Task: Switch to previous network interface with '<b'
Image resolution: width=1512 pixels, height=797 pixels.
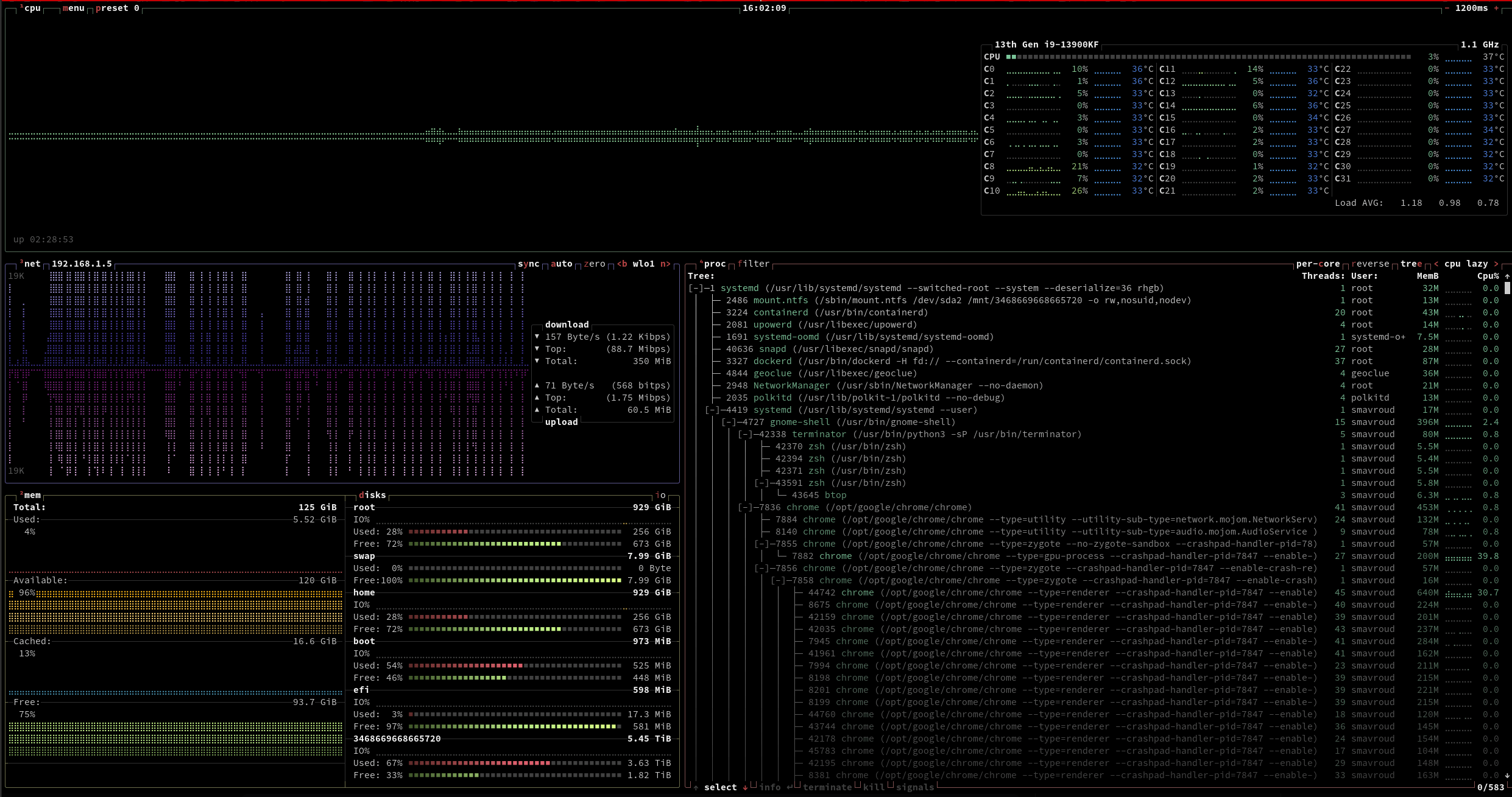Action: pyautogui.click(x=622, y=264)
